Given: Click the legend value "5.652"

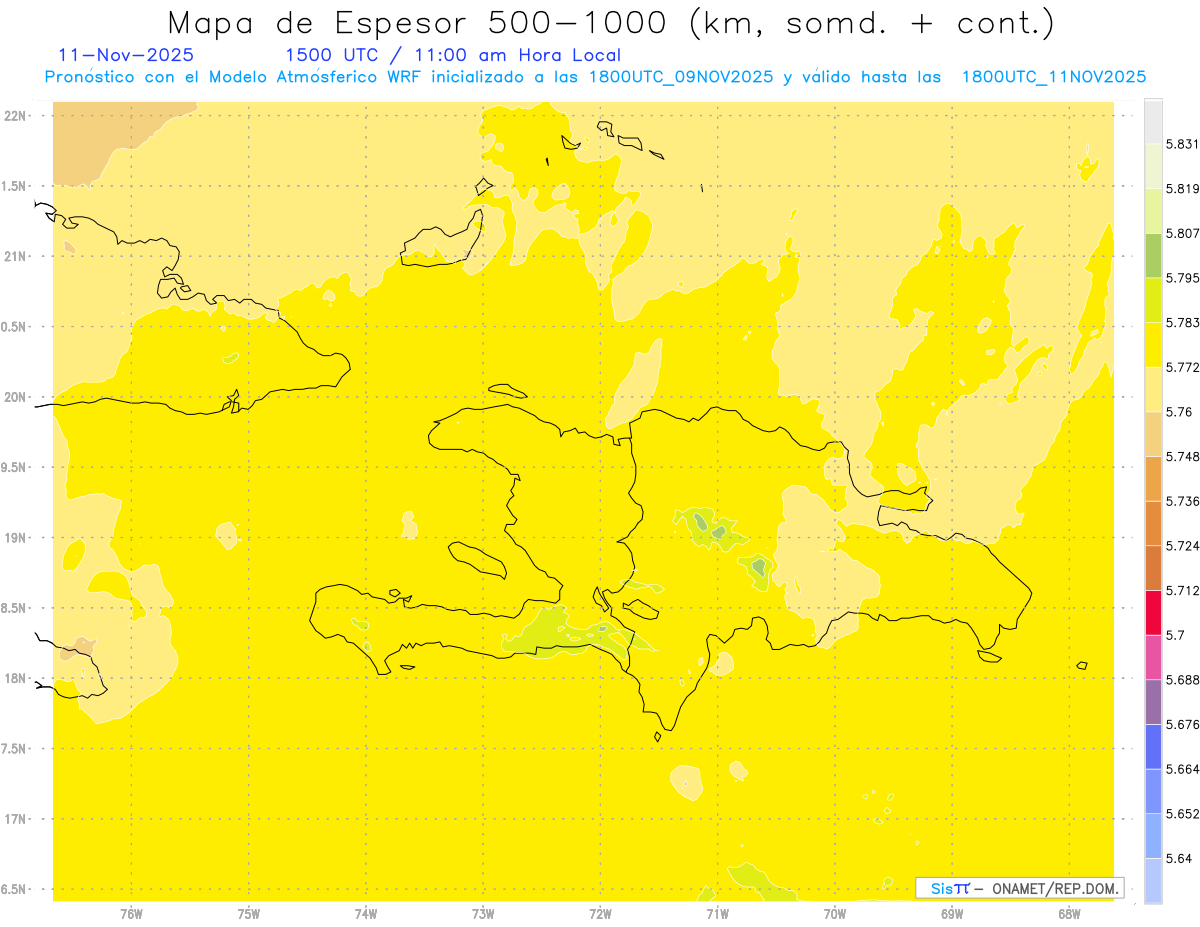Looking at the screenshot, I should (1182, 812).
